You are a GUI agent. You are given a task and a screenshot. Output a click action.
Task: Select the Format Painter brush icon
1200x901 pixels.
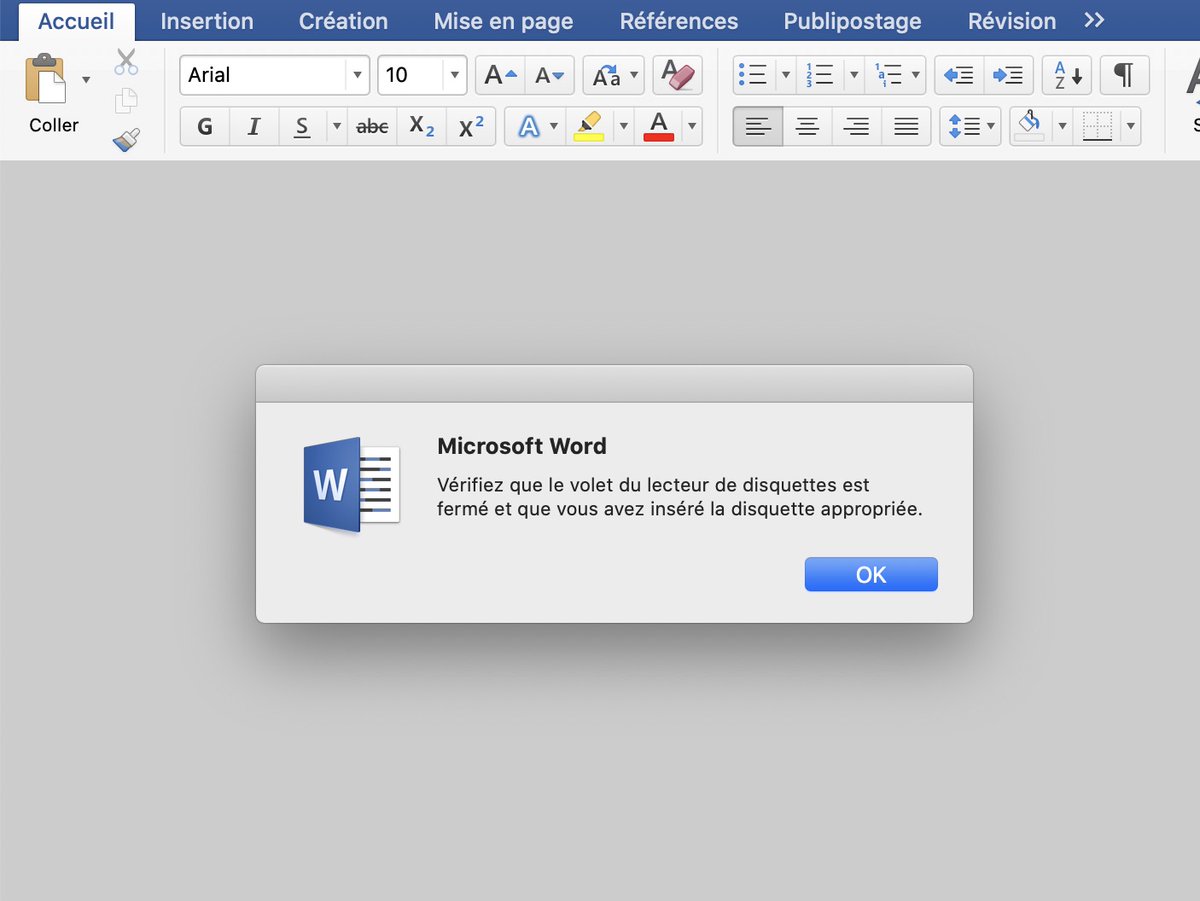126,140
